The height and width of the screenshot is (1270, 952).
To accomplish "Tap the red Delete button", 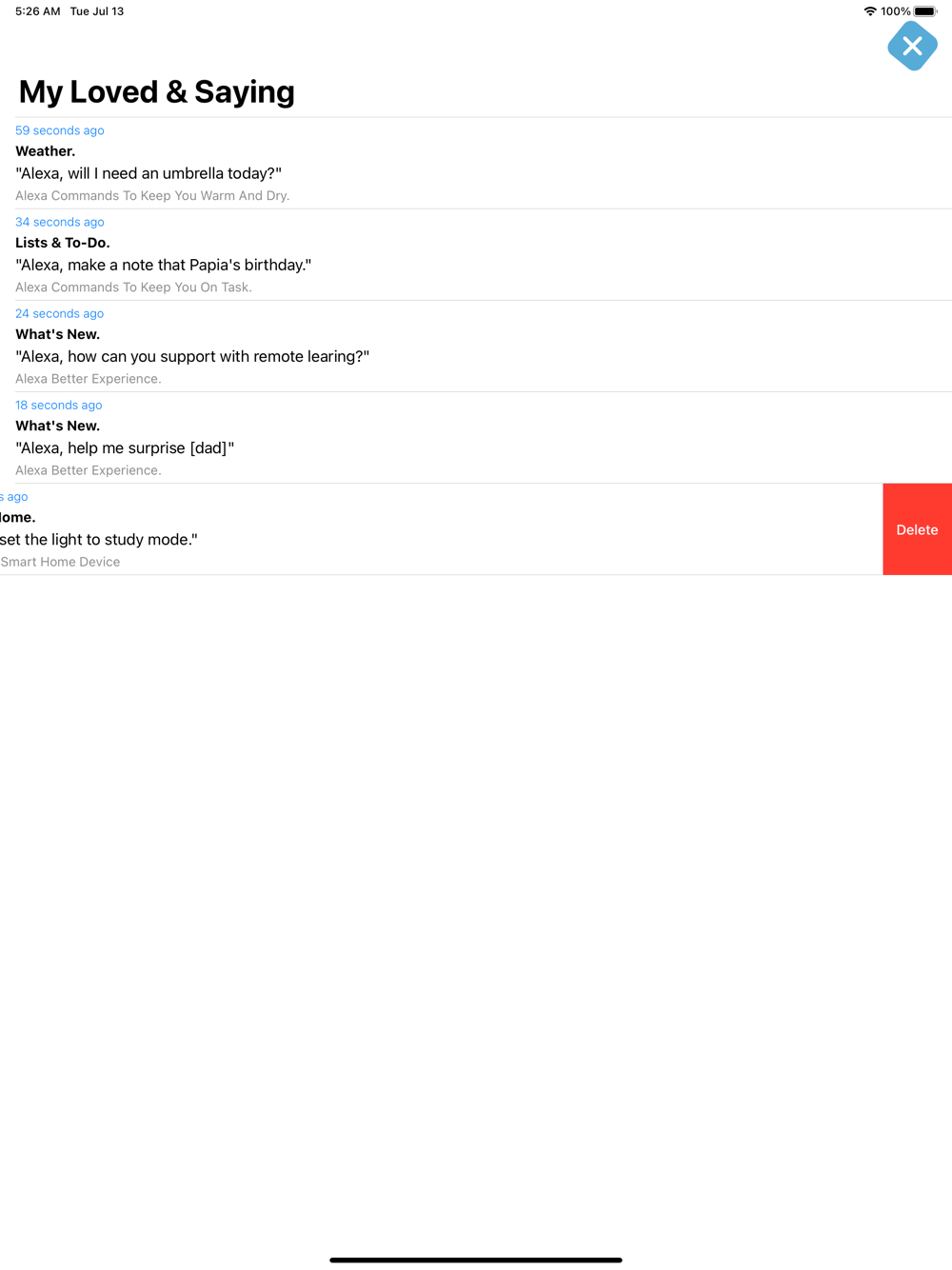I will pyautogui.click(x=917, y=529).
